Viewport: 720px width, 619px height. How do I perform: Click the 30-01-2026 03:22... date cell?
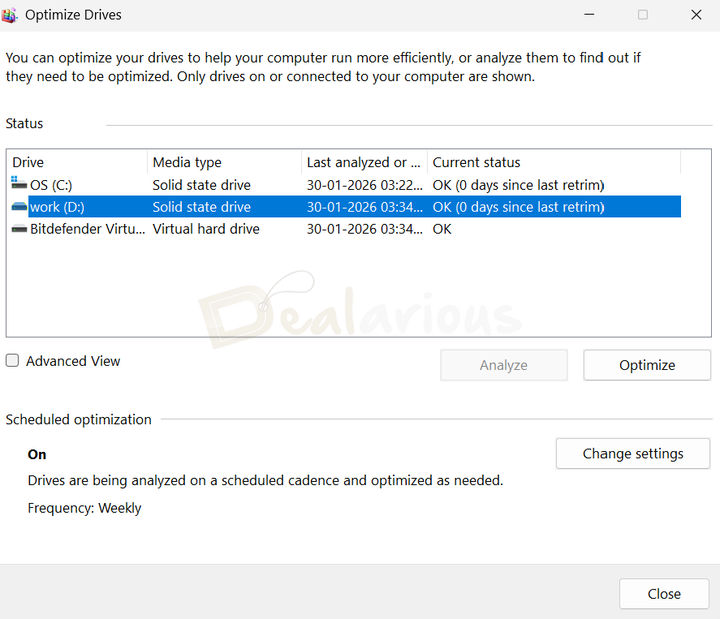(x=365, y=185)
